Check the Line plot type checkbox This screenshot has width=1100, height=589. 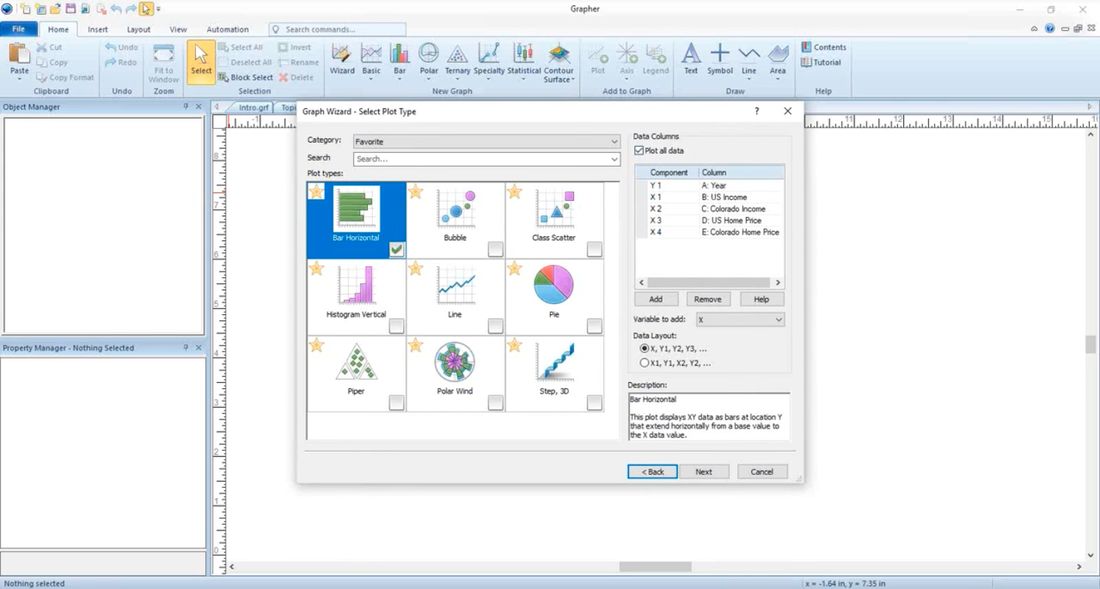click(x=495, y=326)
